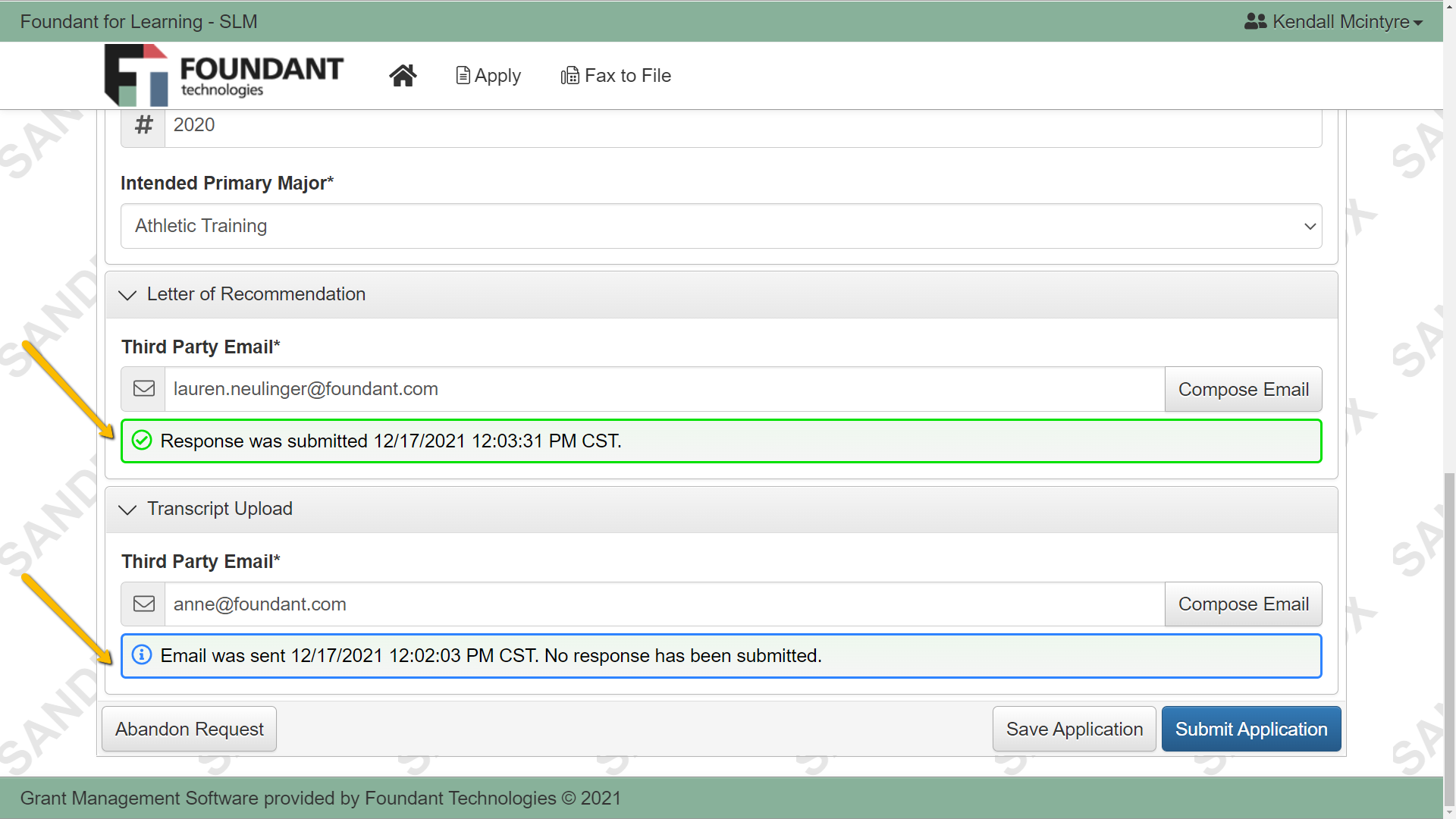1456x819 pixels.
Task: Click the users icon beside Kendall Mcintyre
Action: [x=1255, y=21]
